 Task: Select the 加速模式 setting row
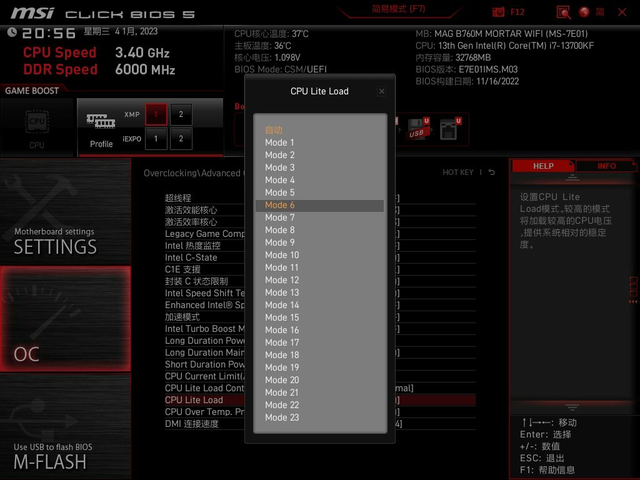(x=320, y=317)
